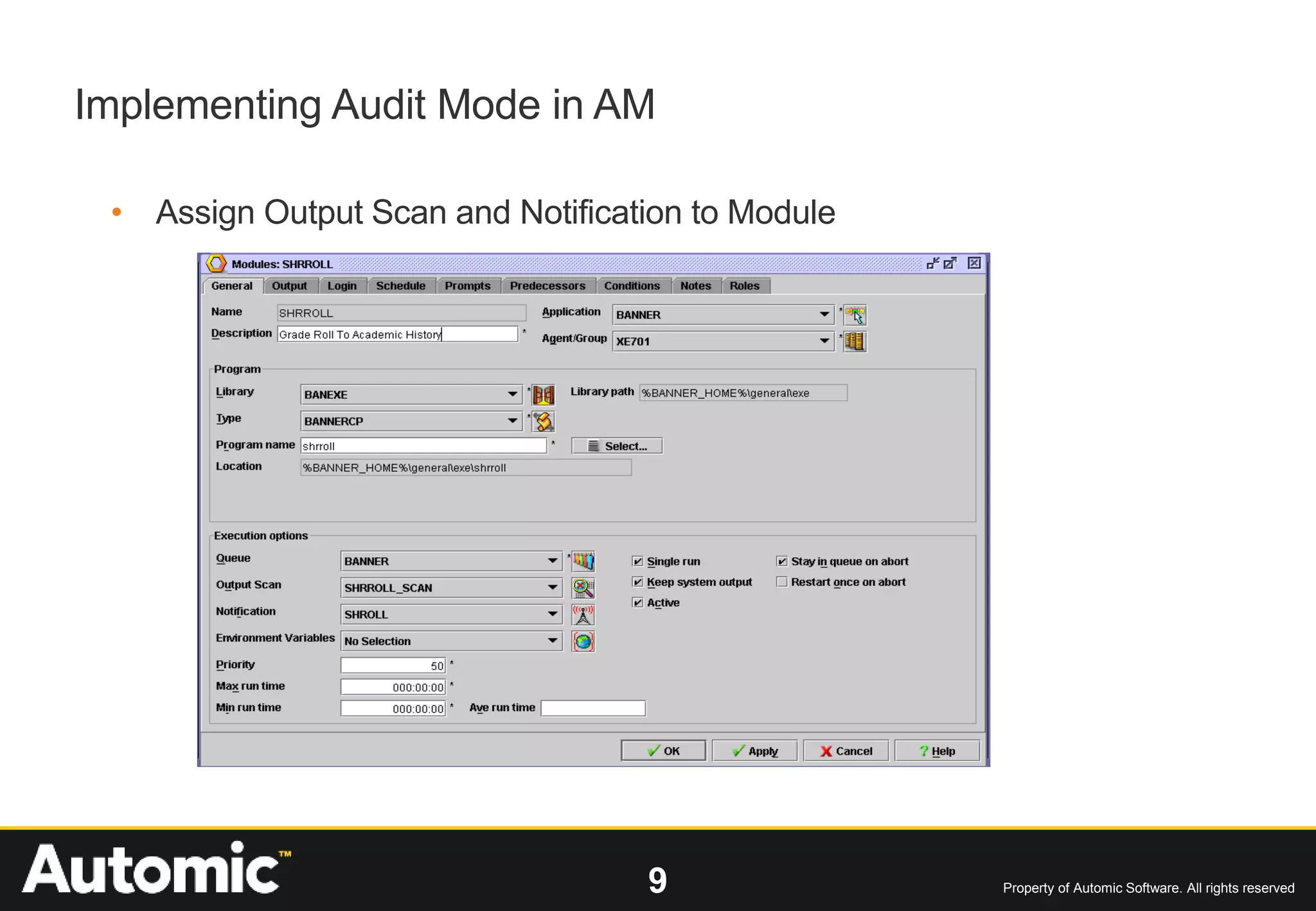Close the Modules: SHRROLL window

click(x=974, y=263)
